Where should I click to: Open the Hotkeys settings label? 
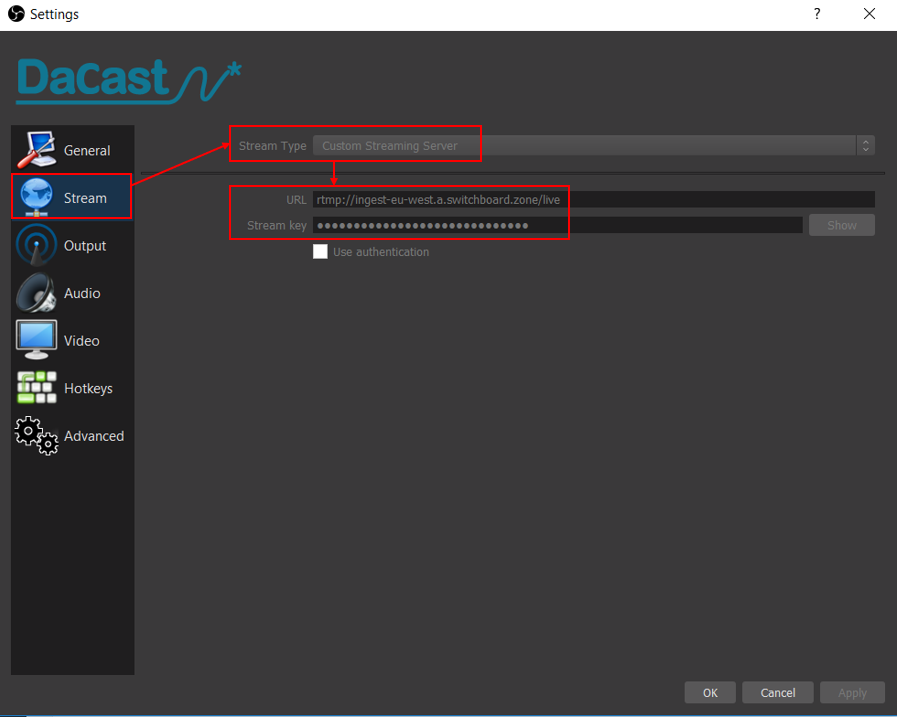88,388
